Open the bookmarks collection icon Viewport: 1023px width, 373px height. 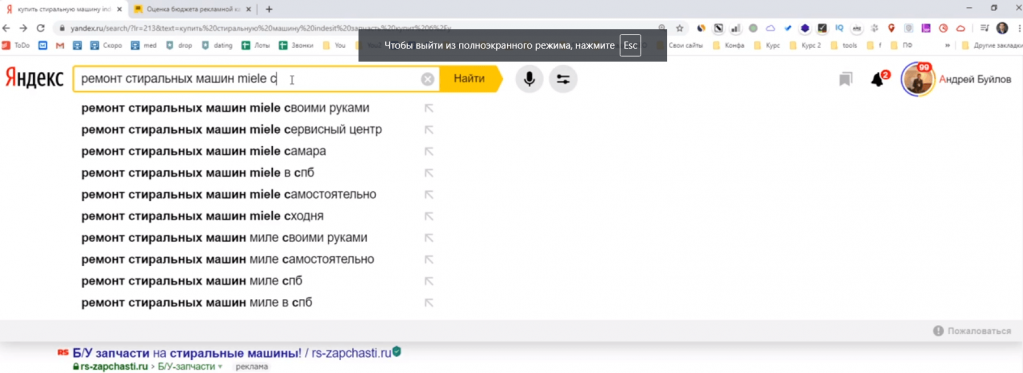coord(846,80)
